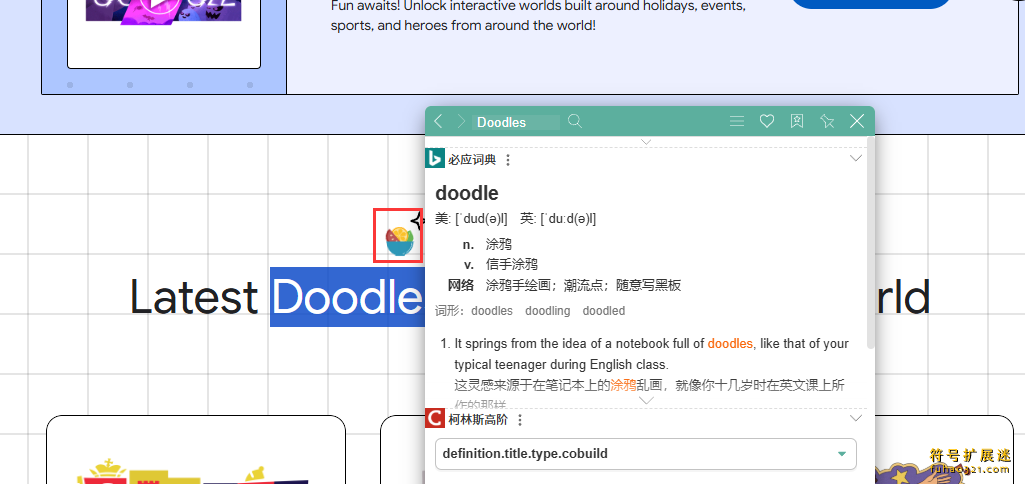Collapse the 柯林斯高阶 section chevron
Screen dimensions: 1025x484
point(856,418)
